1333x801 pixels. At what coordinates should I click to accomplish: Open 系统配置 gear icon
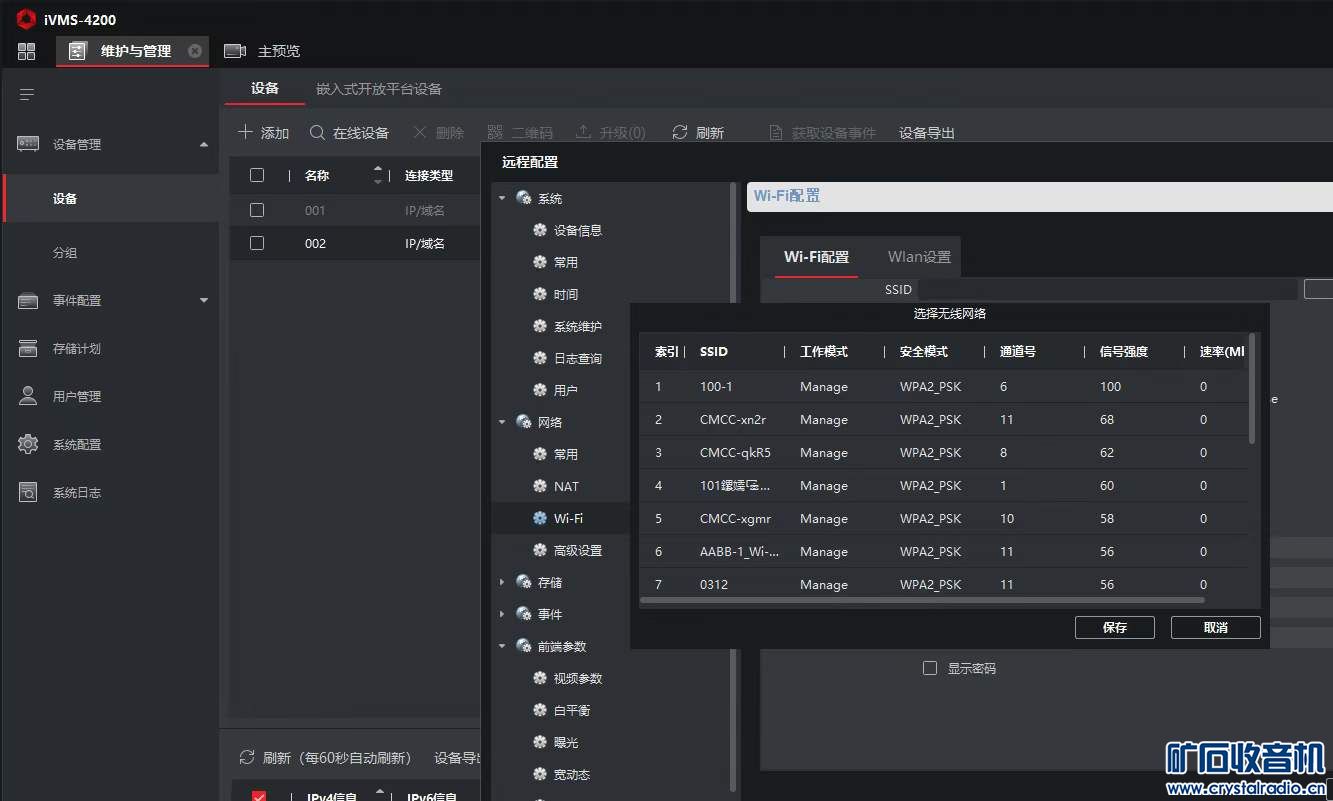click(x=28, y=444)
